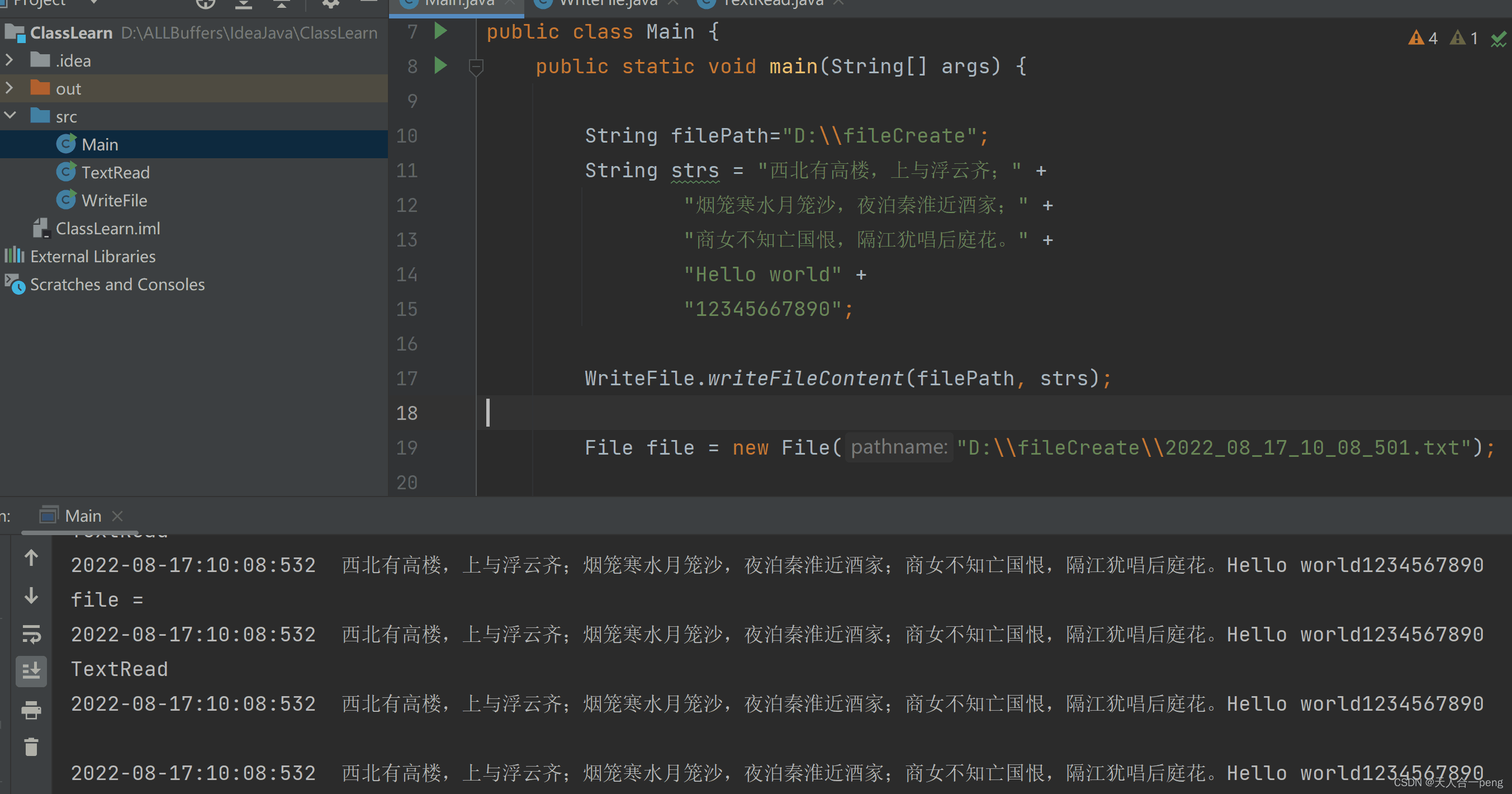This screenshot has width=1512, height=794.
Task: Fold the main method via gutter marker
Action: 476,67
